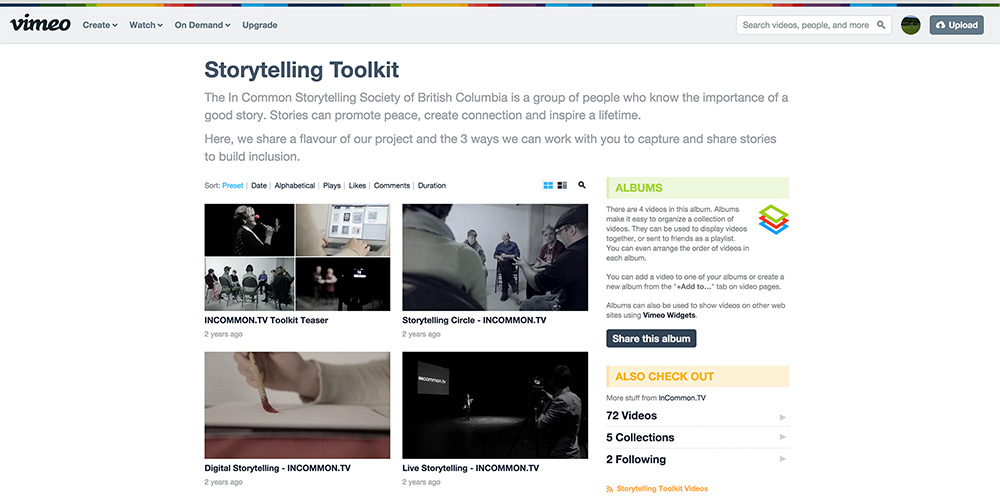Switch to detail list view icon
This screenshot has height=503, width=1000.
562,186
